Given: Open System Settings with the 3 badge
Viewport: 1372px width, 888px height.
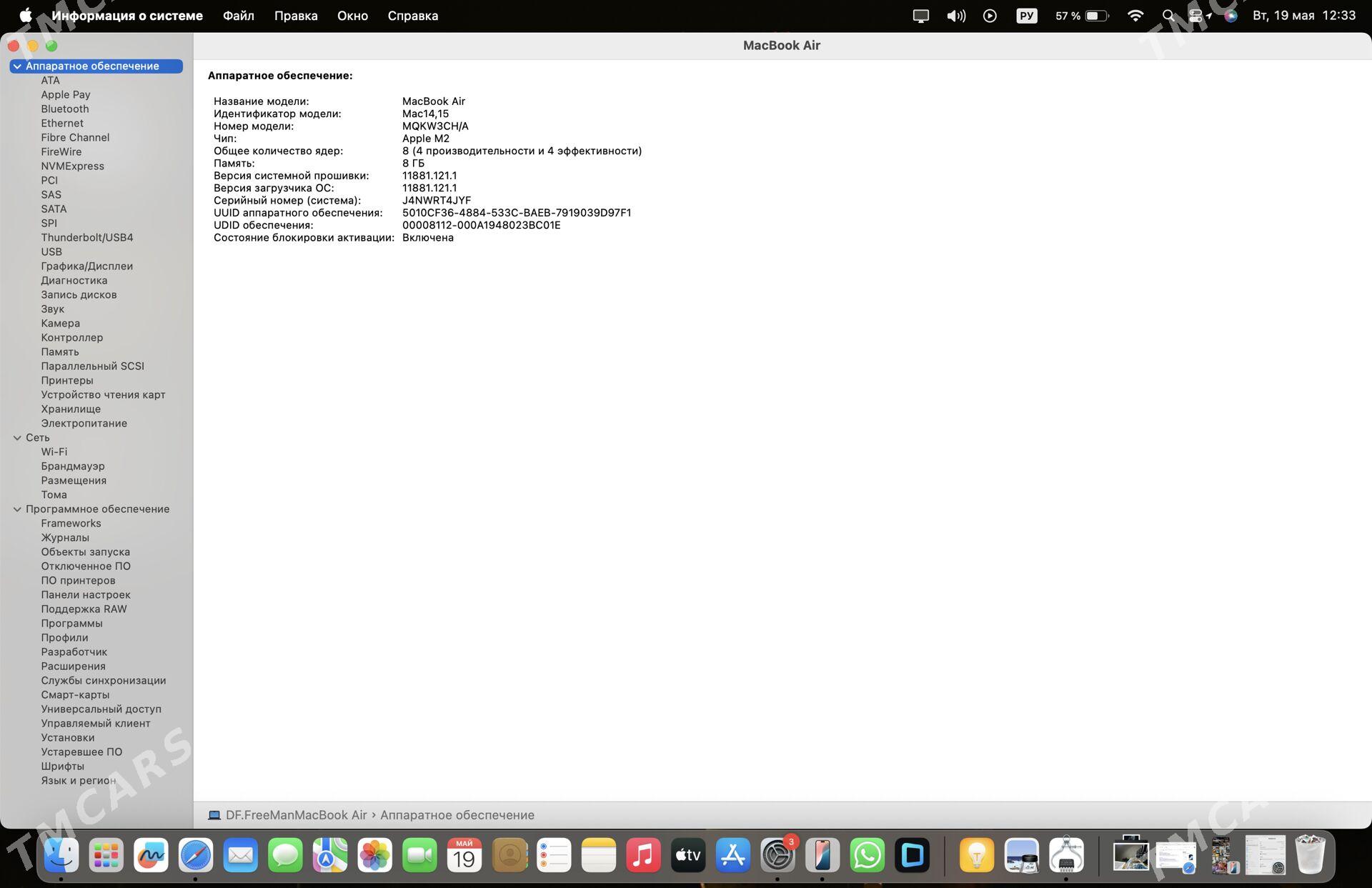Looking at the screenshot, I should pos(777,854).
